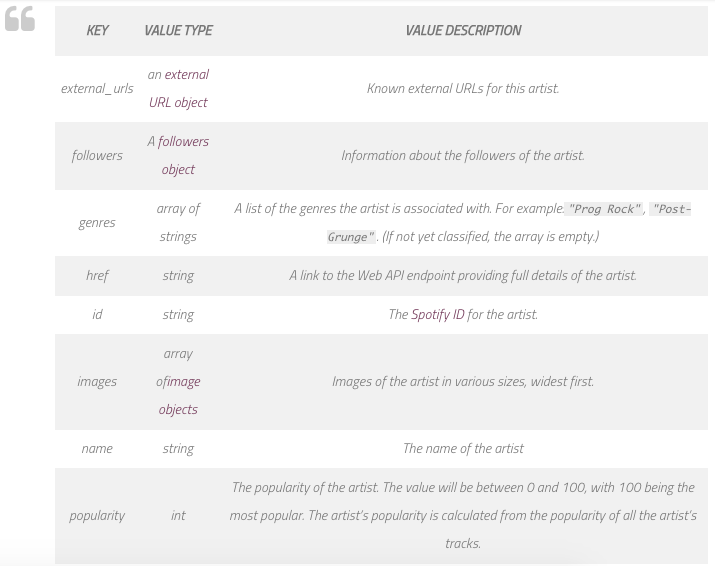Select the followers key cell
The height and width of the screenshot is (566, 715).
97,155
